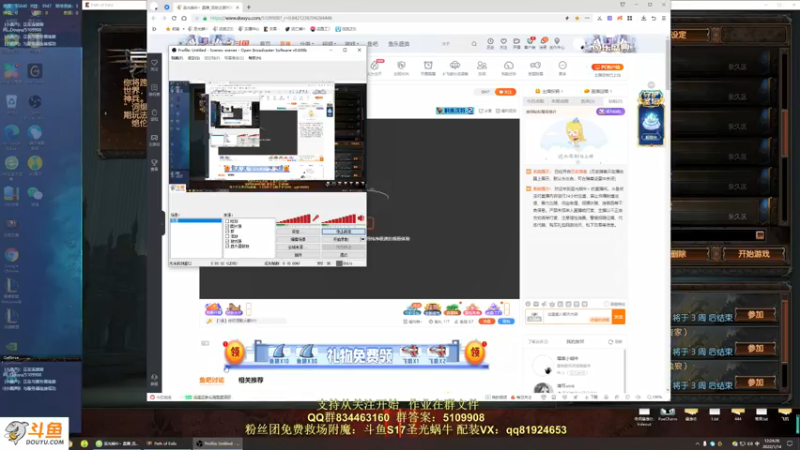Click microphone icon beside OBS volume meter

click(x=316, y=218)
